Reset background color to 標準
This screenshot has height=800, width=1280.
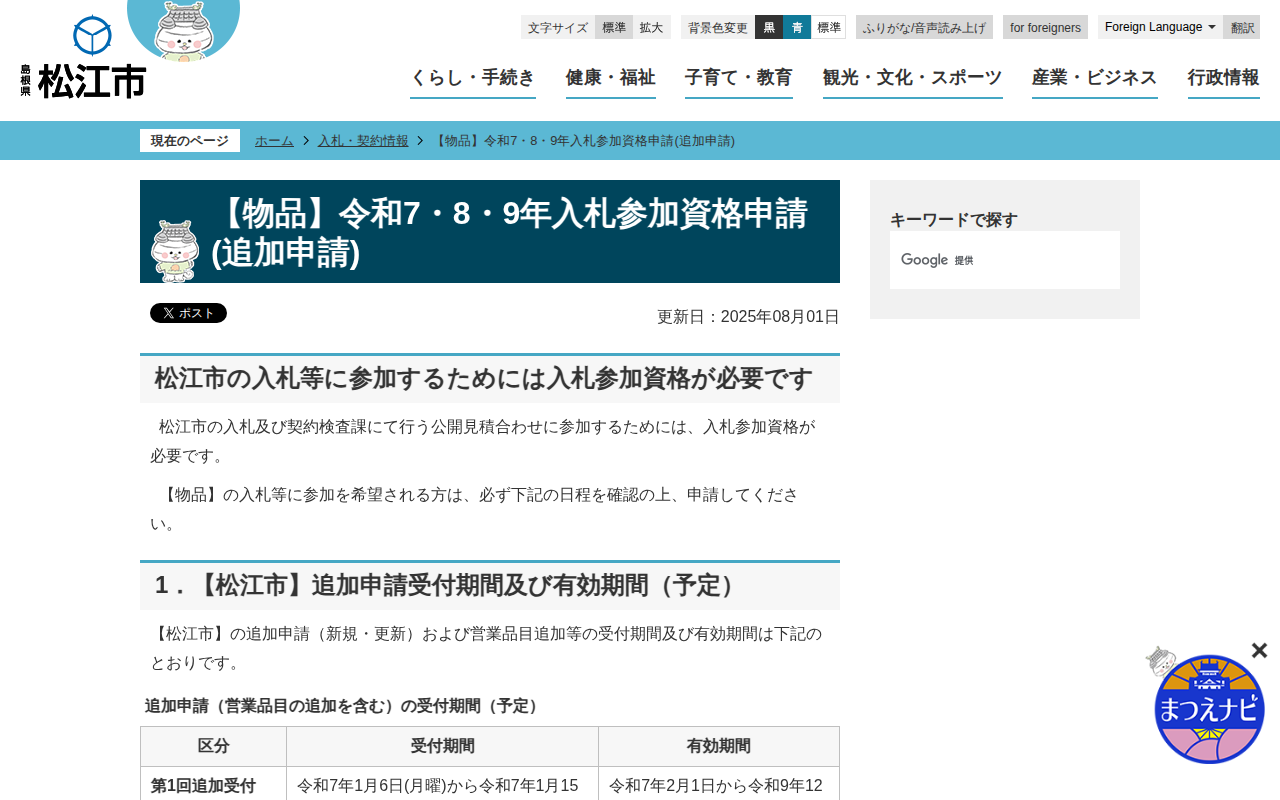tap(828, 27)
